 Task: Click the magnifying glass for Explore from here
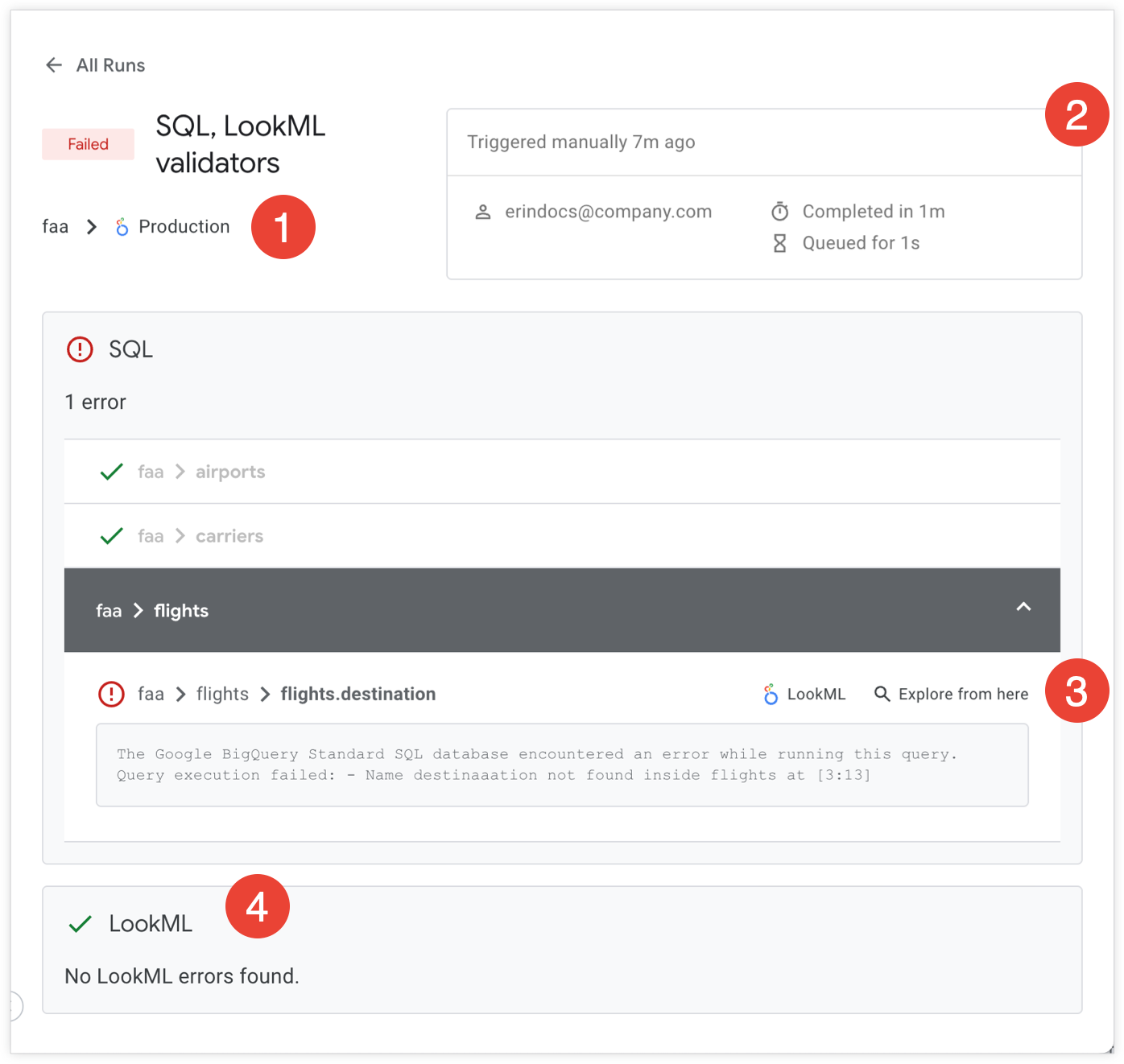point(882,693)
